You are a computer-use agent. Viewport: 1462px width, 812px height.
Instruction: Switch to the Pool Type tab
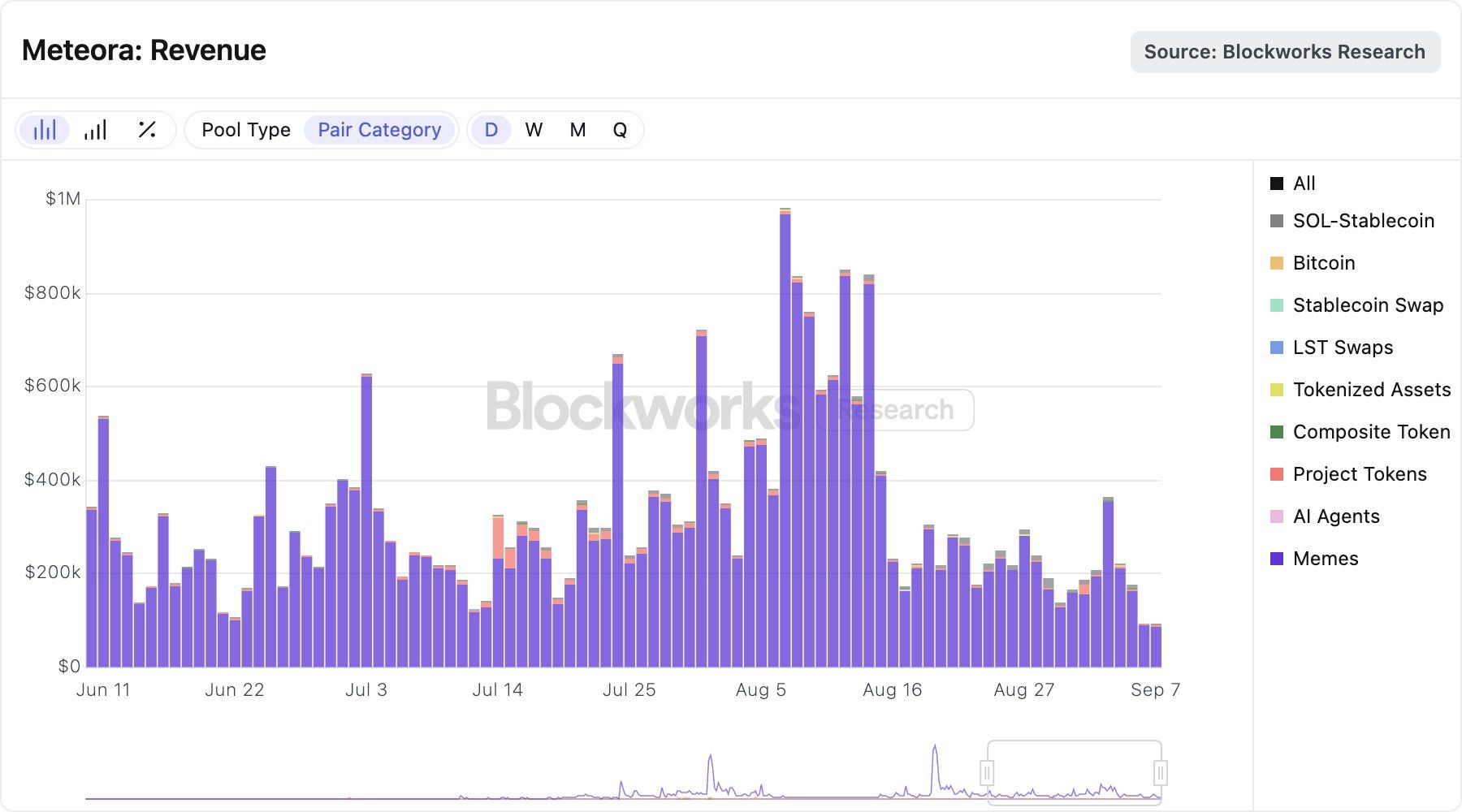[x=246, y=129]
